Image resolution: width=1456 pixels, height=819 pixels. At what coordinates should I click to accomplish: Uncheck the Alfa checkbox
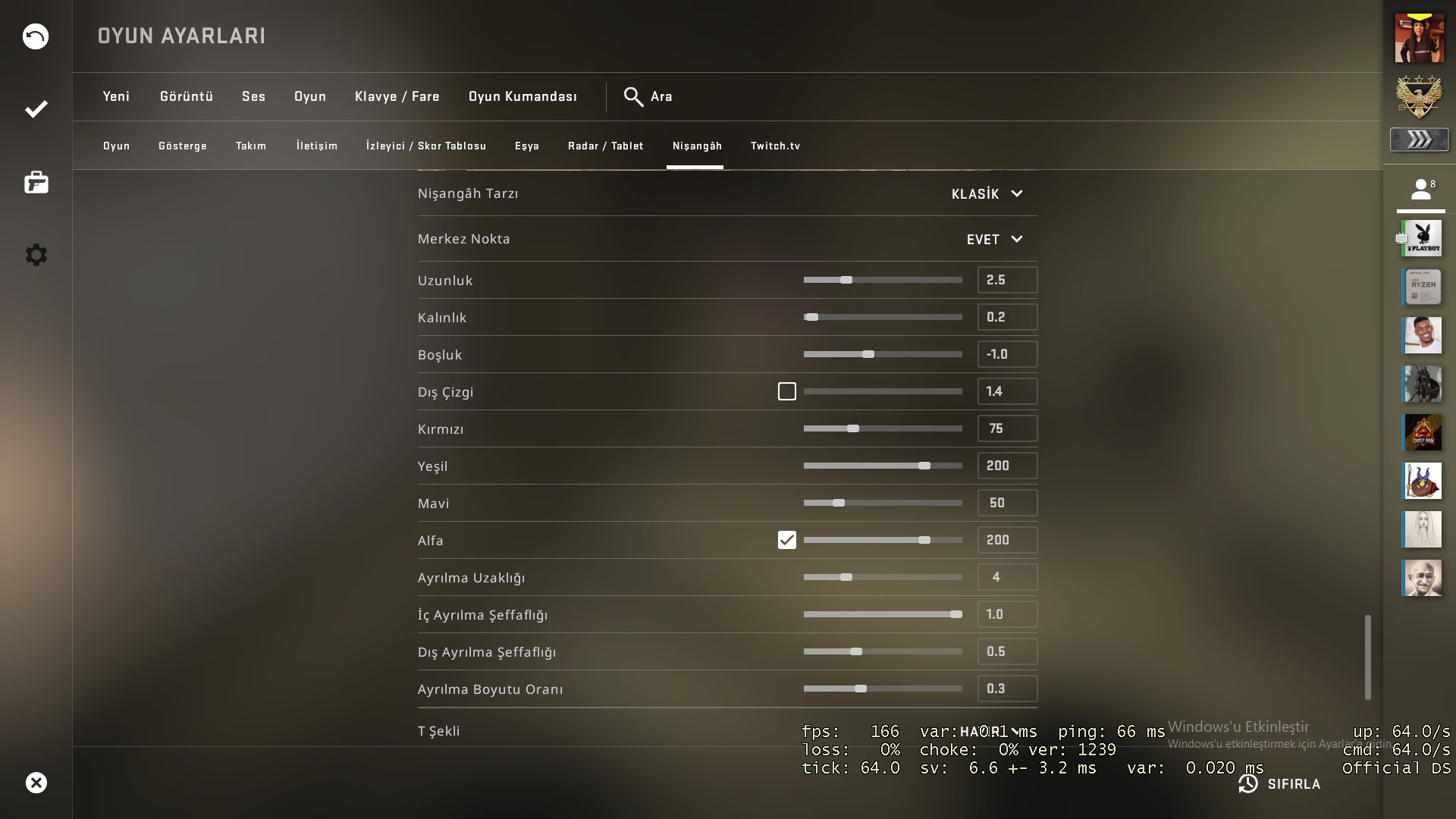pyautogui.click(x=786, y=540)
